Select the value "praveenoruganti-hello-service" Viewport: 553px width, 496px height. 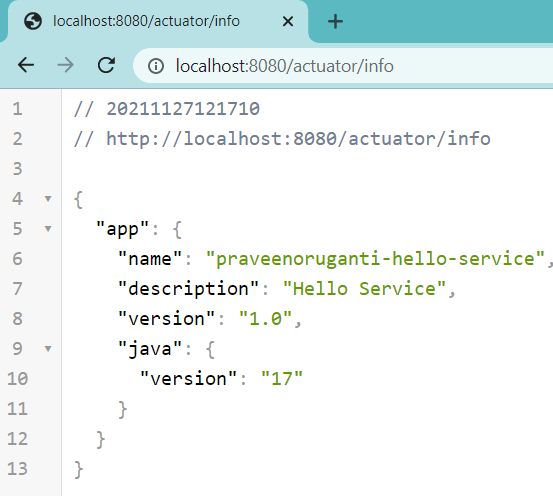tap(375, 259)
